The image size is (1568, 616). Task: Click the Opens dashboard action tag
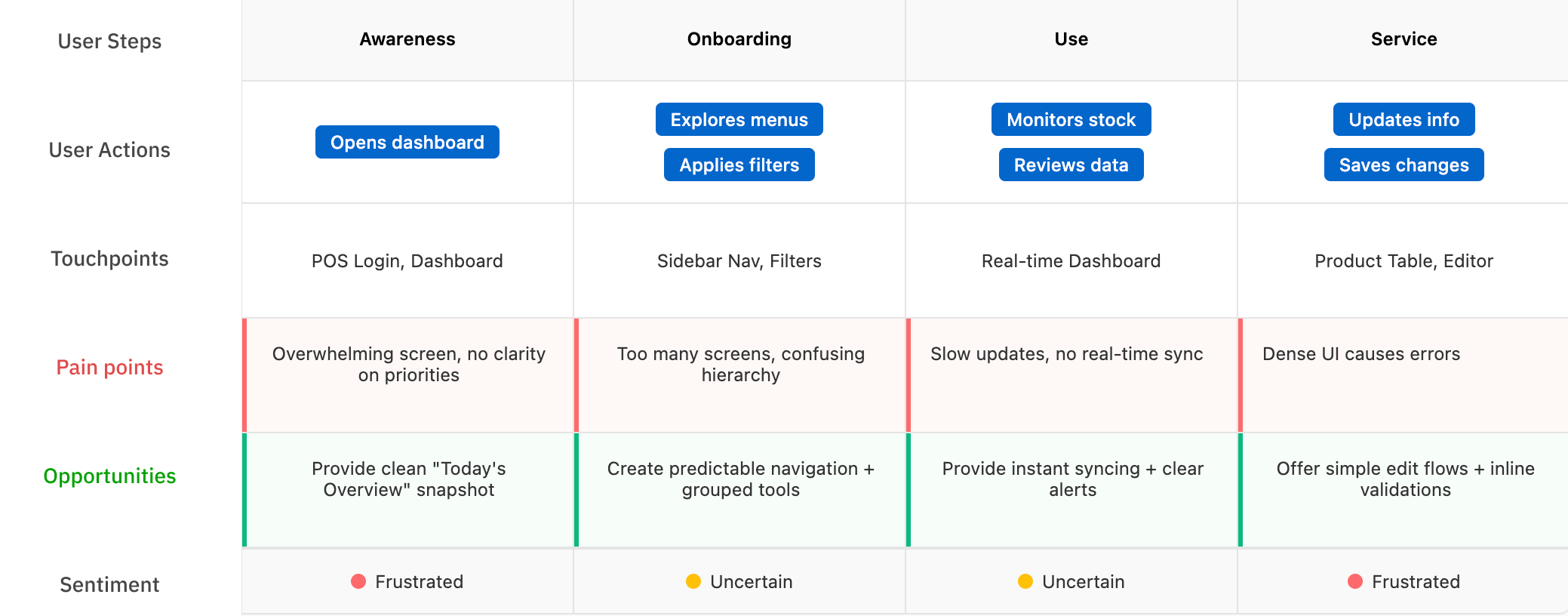pyautogui.click(x=407, y=142)
